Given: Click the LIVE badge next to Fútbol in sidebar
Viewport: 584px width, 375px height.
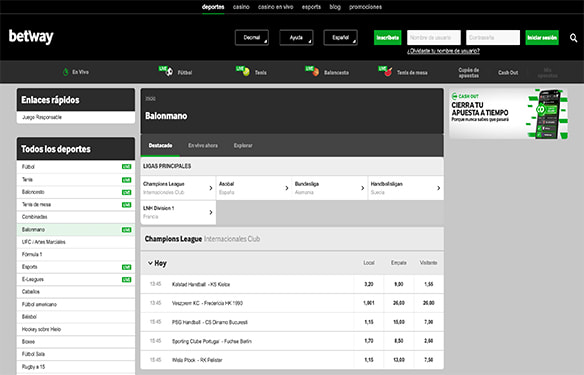Looking at the screenshot, I should (x=127, y=167).
